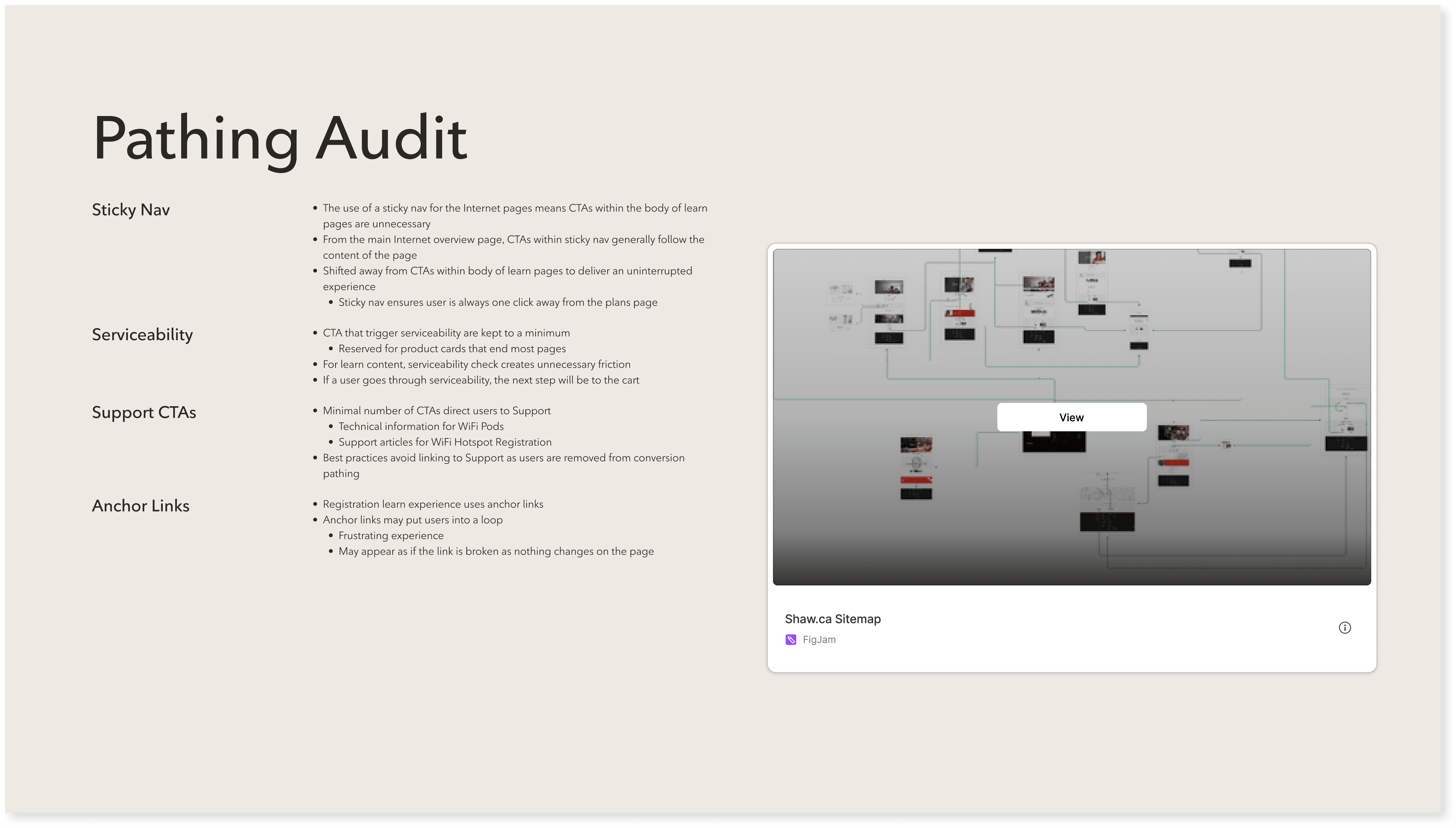Screen dimensions: 1456x828
Task: Click the Serviceability heading
Action: click(142, 334)
